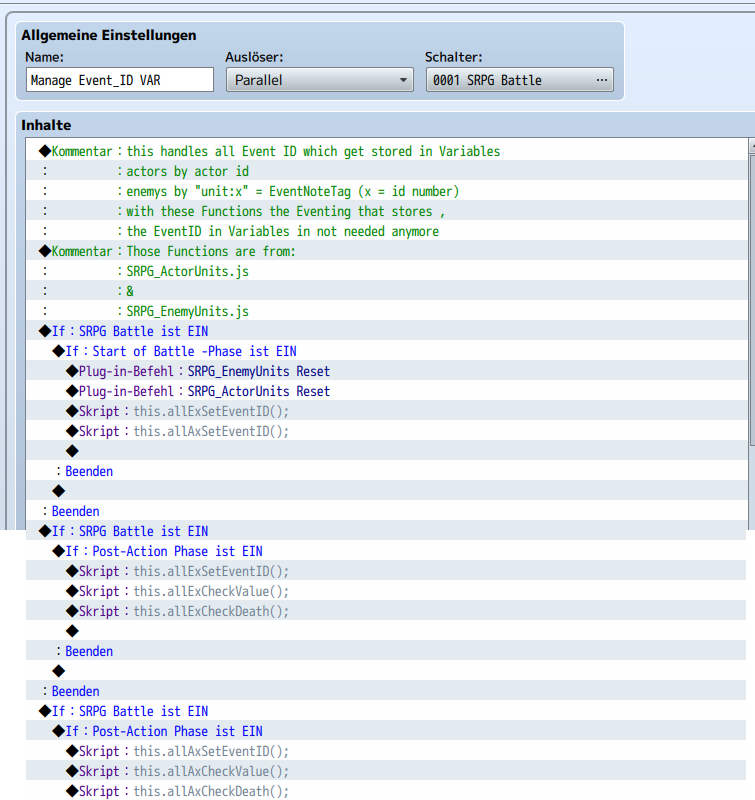Select the line 'SRPG_ActorUnits.js'
Viewport: 755px width, 800px height.
(x=387, y=270)
